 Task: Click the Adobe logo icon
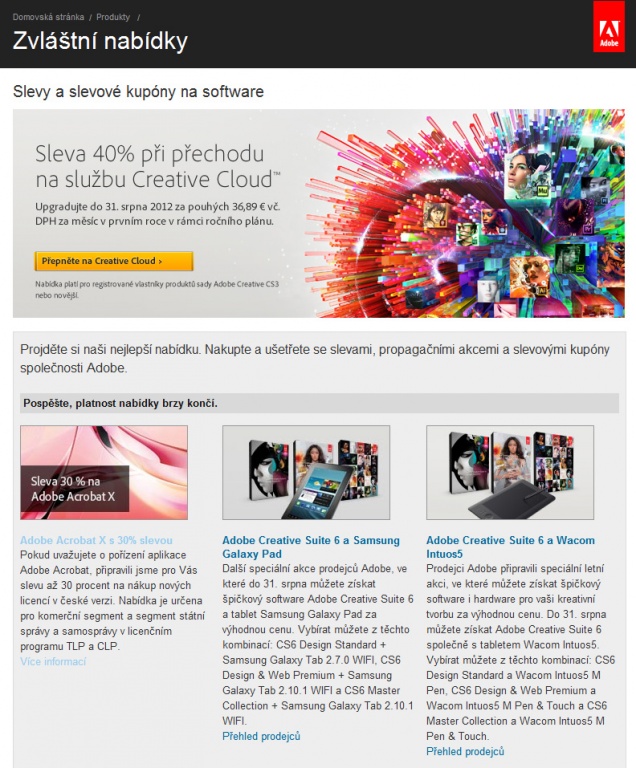tap(609, 26)
